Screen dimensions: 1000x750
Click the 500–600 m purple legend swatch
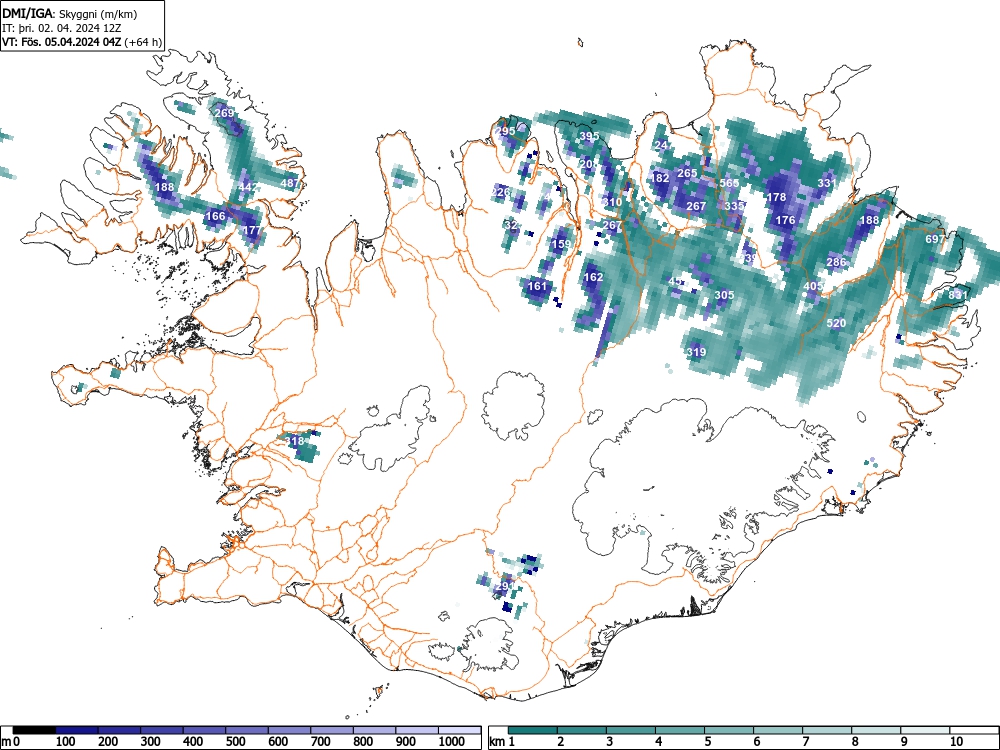pyautogui.click(x=247, y=730)
